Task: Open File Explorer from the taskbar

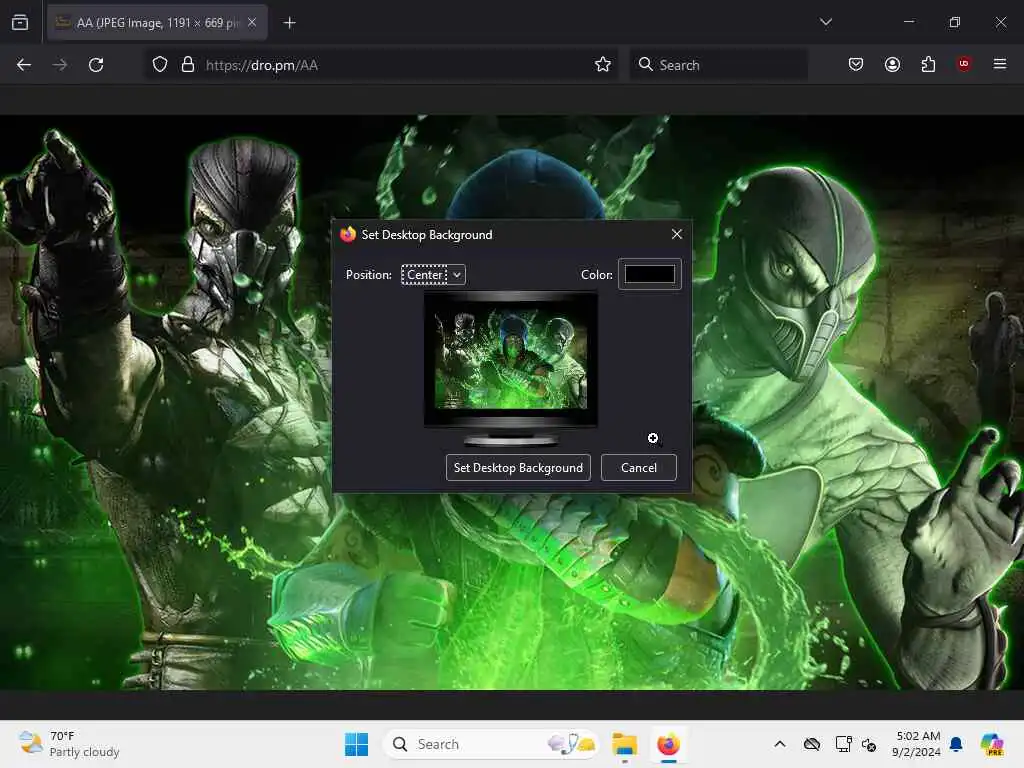Action: (624, 744)
